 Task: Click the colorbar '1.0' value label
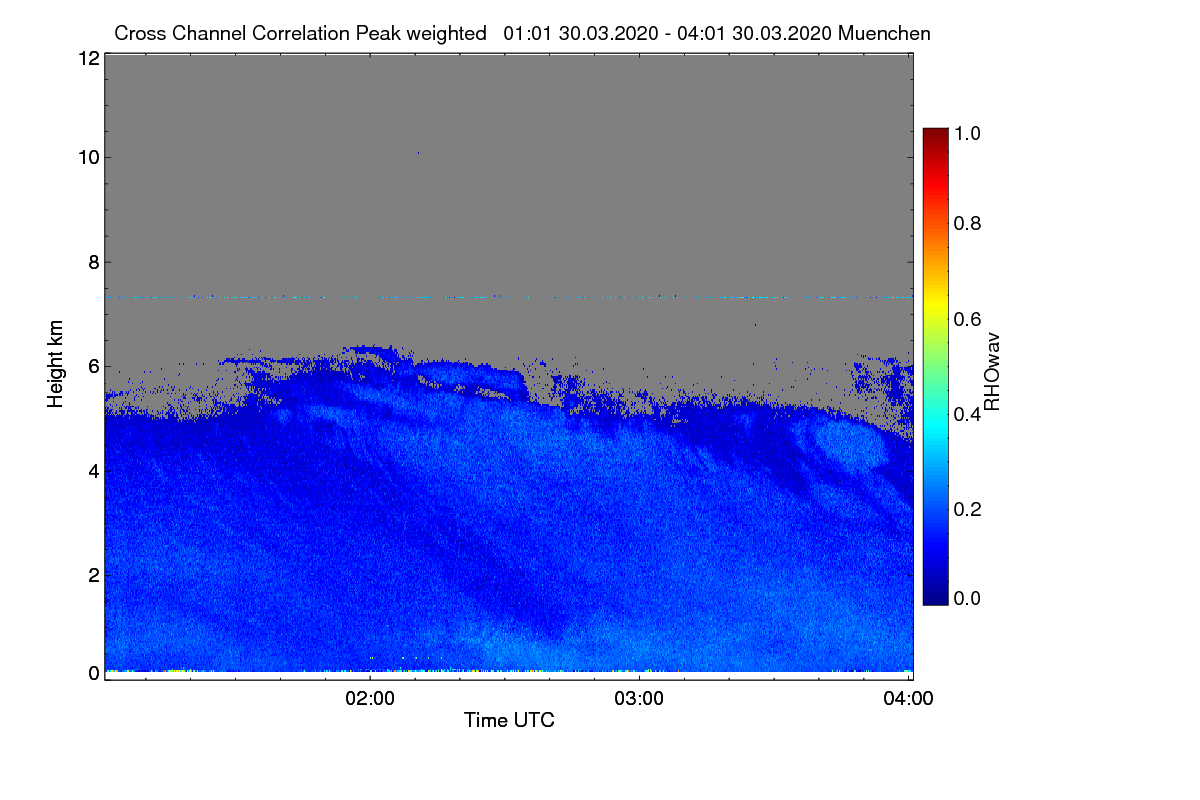pyautogui.click(x=966, y=131)
